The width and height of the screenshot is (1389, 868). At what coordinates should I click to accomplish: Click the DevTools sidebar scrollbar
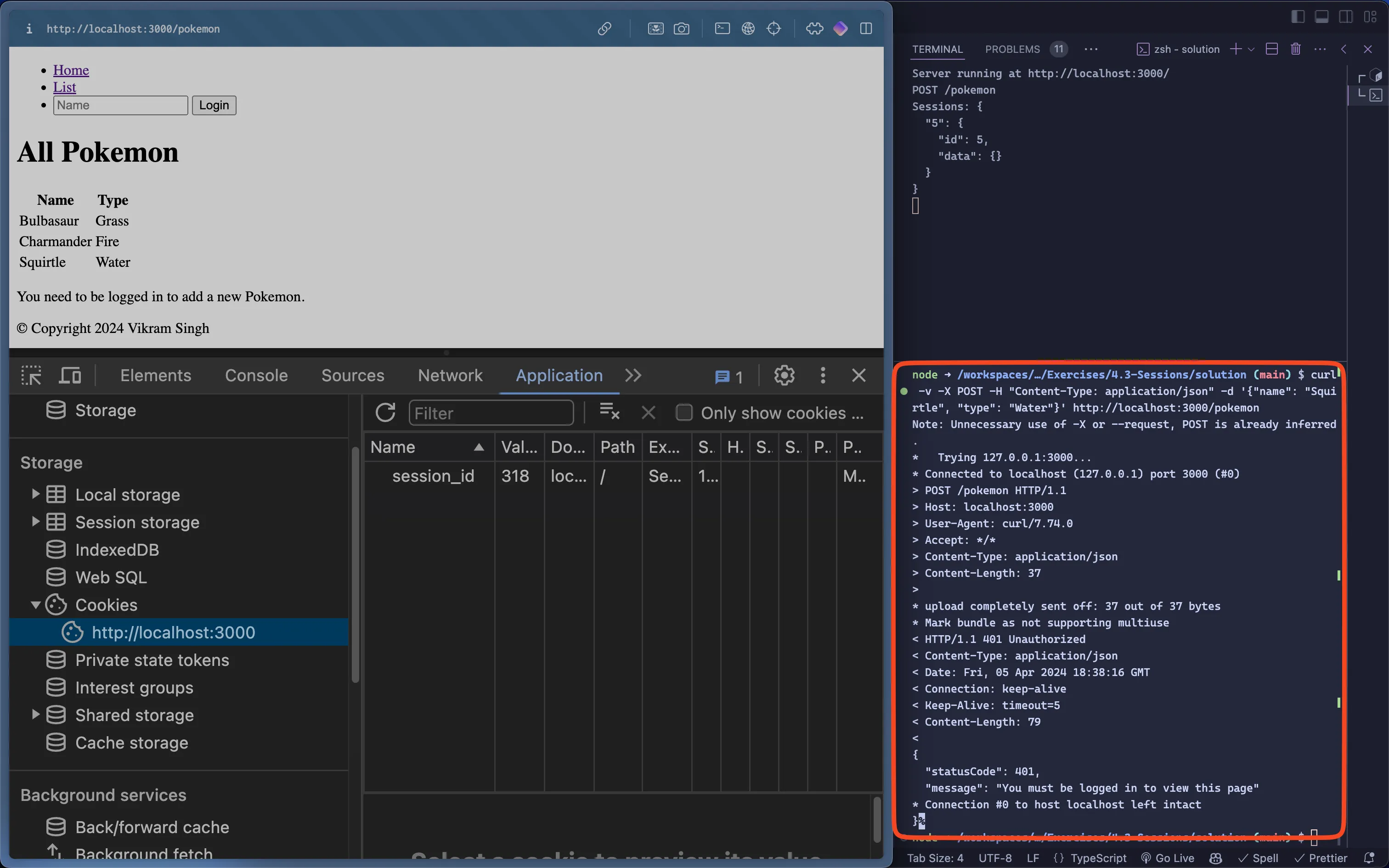point(355,564)
